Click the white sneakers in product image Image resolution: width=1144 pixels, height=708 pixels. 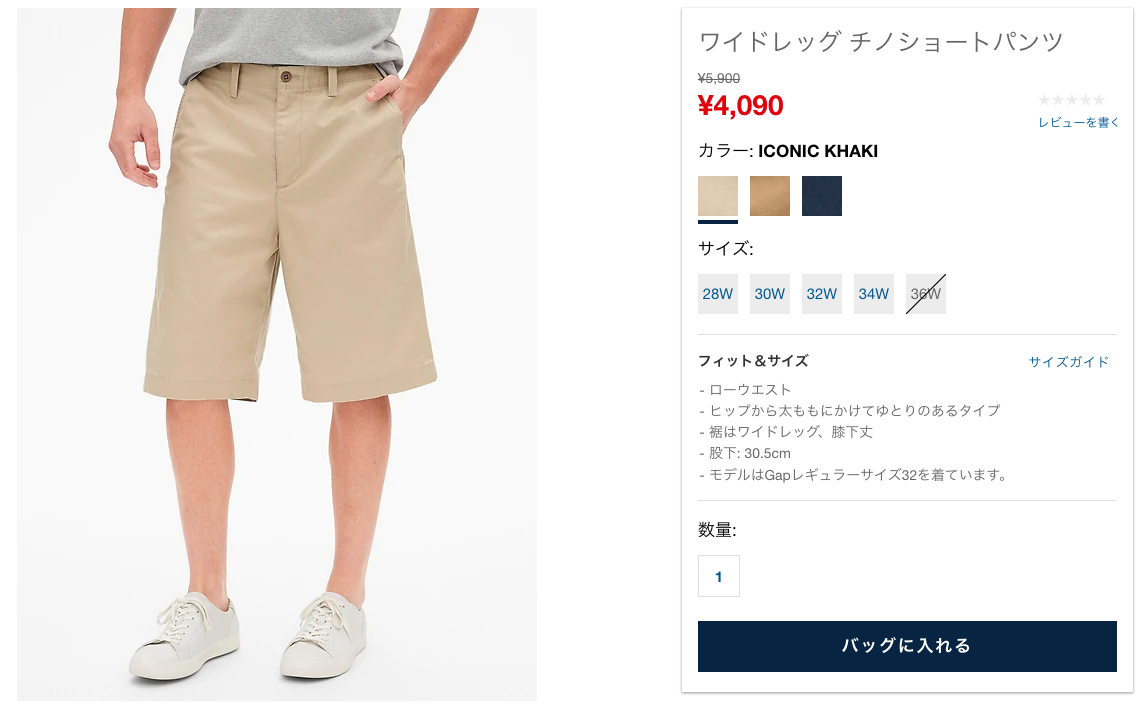click(x=250, y=636)
